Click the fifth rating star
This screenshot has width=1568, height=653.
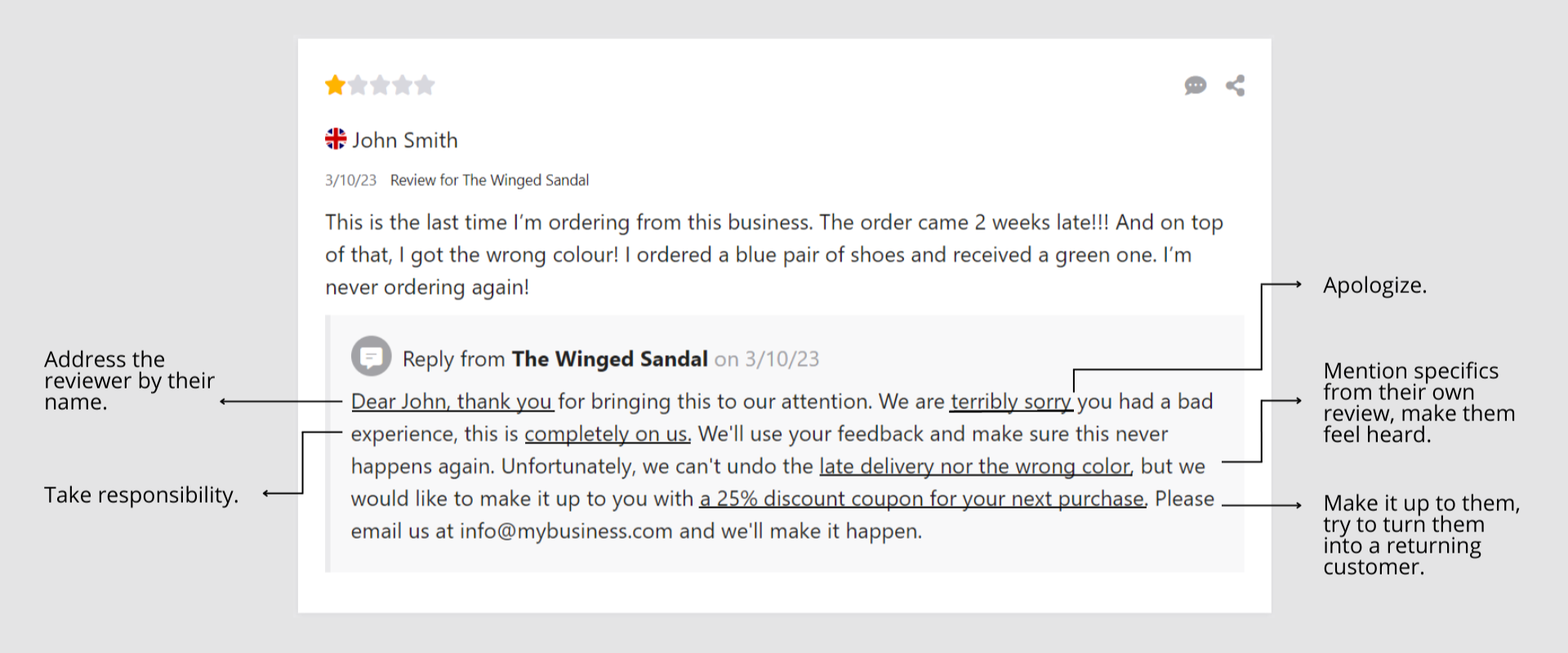point(425,85)
